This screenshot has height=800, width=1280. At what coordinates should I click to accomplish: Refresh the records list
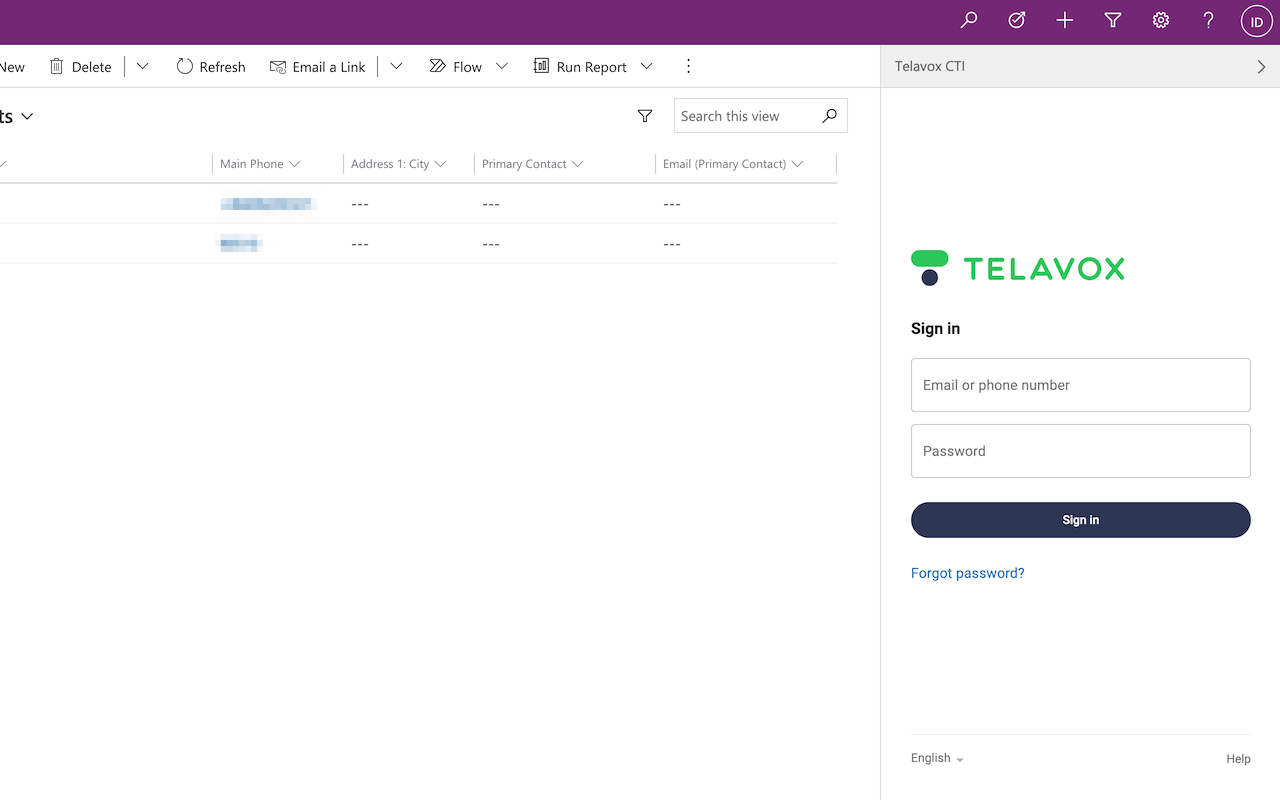[210, 66]
